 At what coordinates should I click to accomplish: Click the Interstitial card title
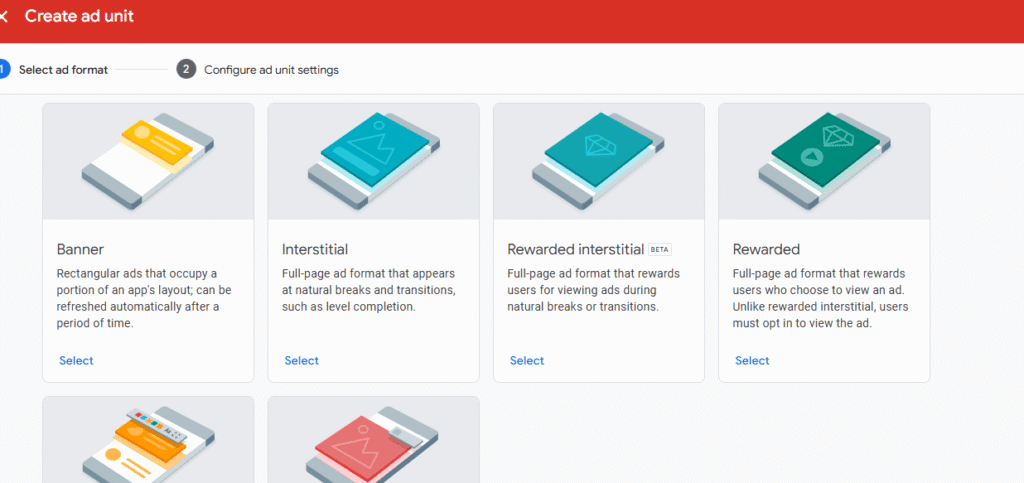pos(315,249)
